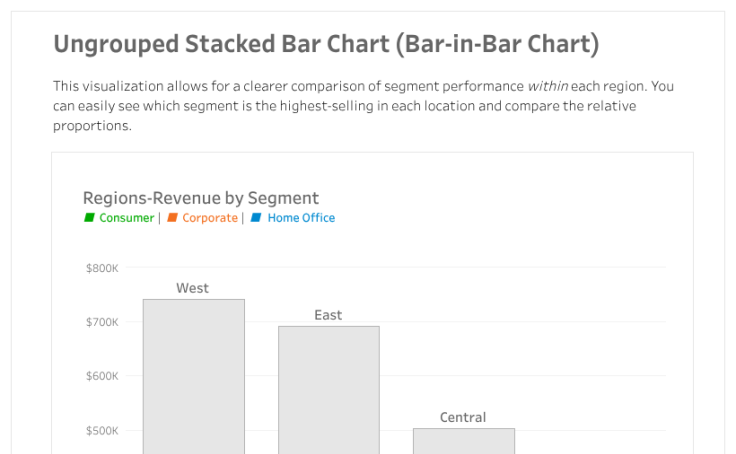
Task: Click the Central region bar
Action: pos(463,440)
